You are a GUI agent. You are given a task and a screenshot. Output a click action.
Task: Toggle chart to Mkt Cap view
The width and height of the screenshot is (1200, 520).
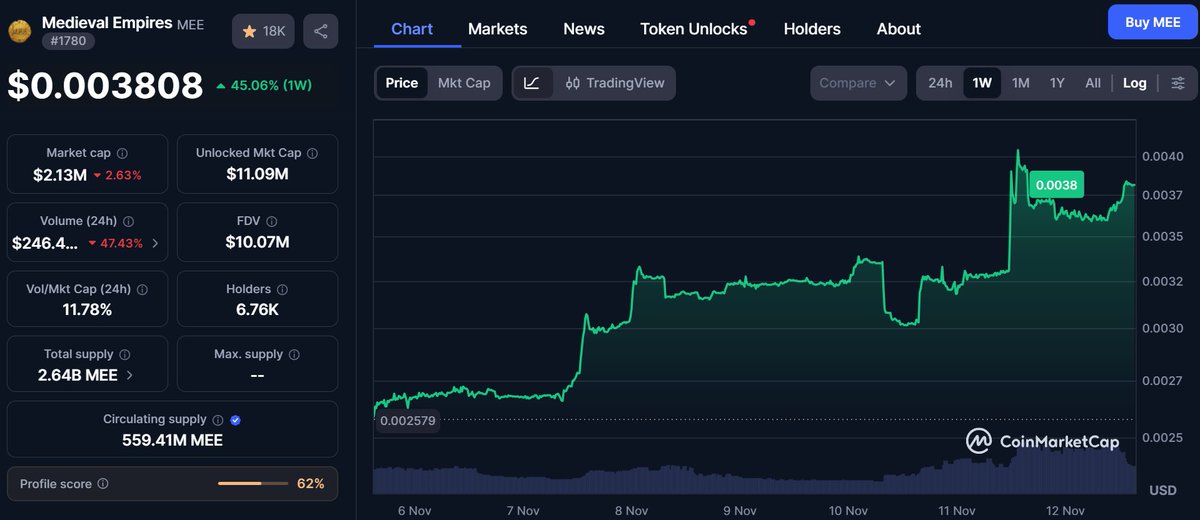point(464,83)
